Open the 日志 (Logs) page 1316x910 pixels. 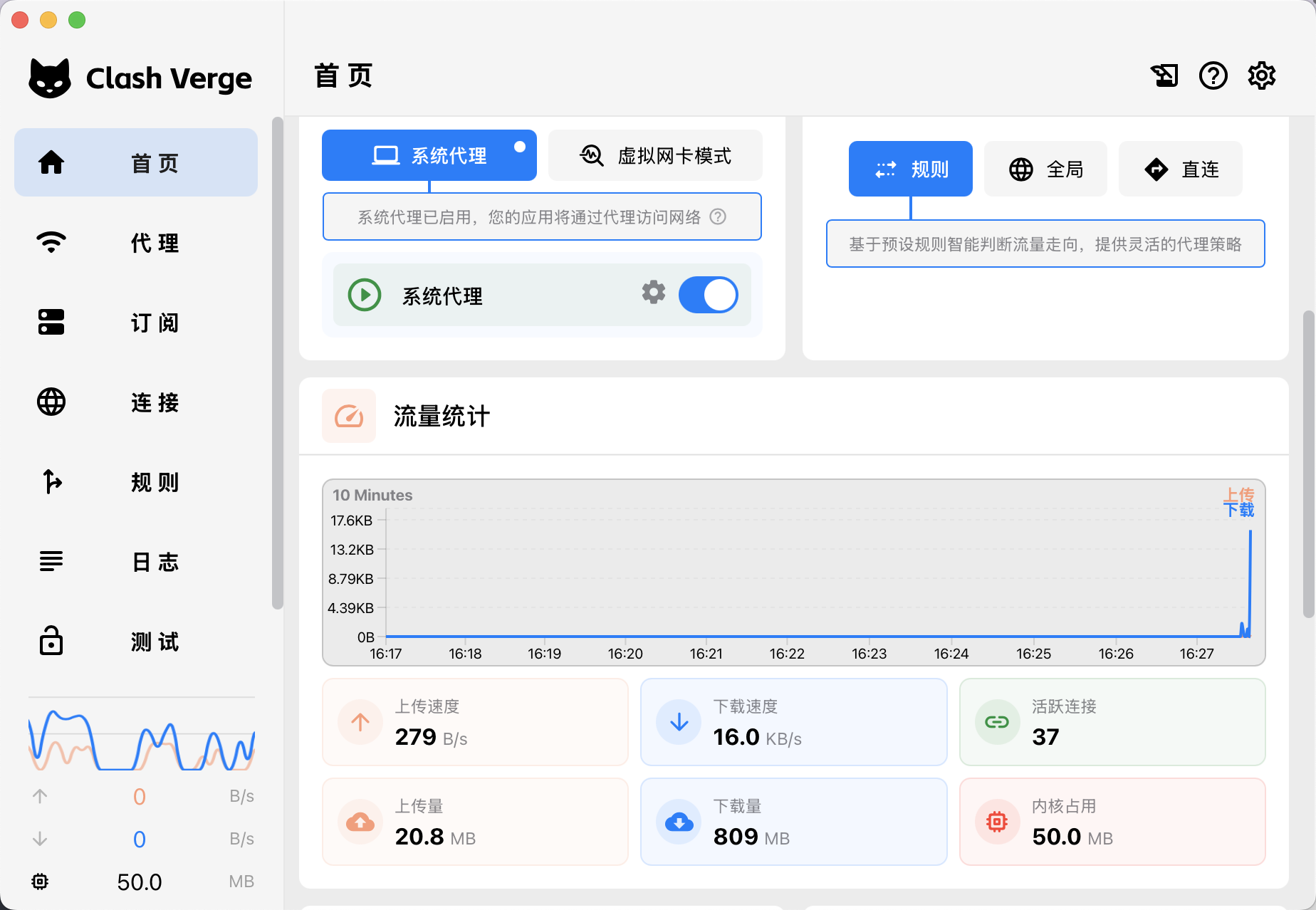(x=135, y=562)
